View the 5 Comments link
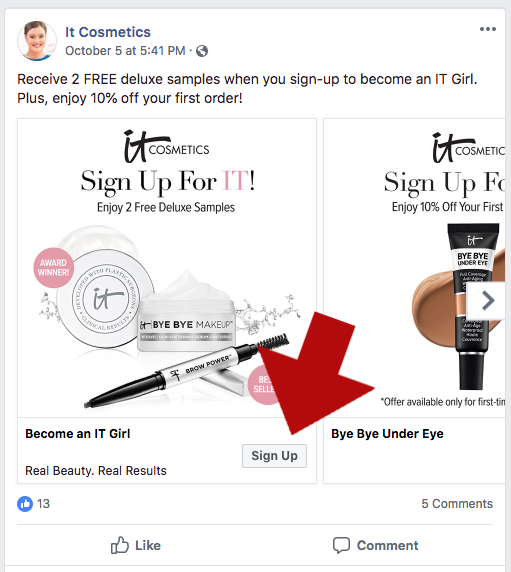The height and width of the screenshot is (572, 511). click(x=457, y=503)
